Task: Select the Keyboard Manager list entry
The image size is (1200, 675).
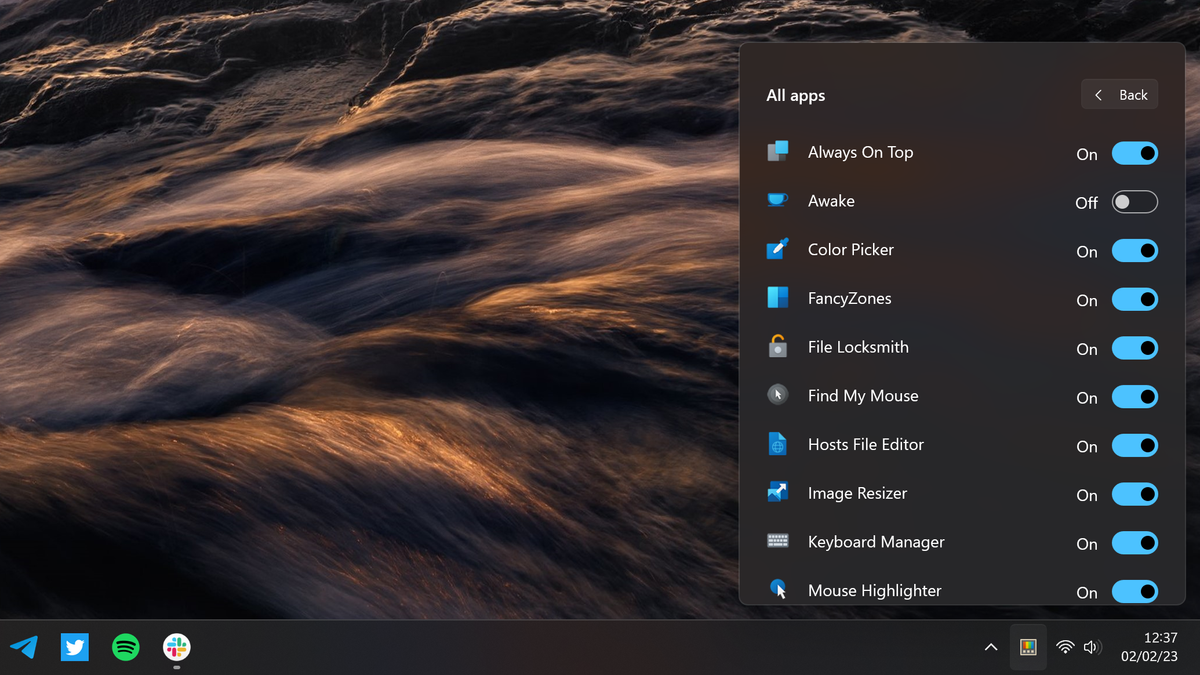Action: point(962,542)
